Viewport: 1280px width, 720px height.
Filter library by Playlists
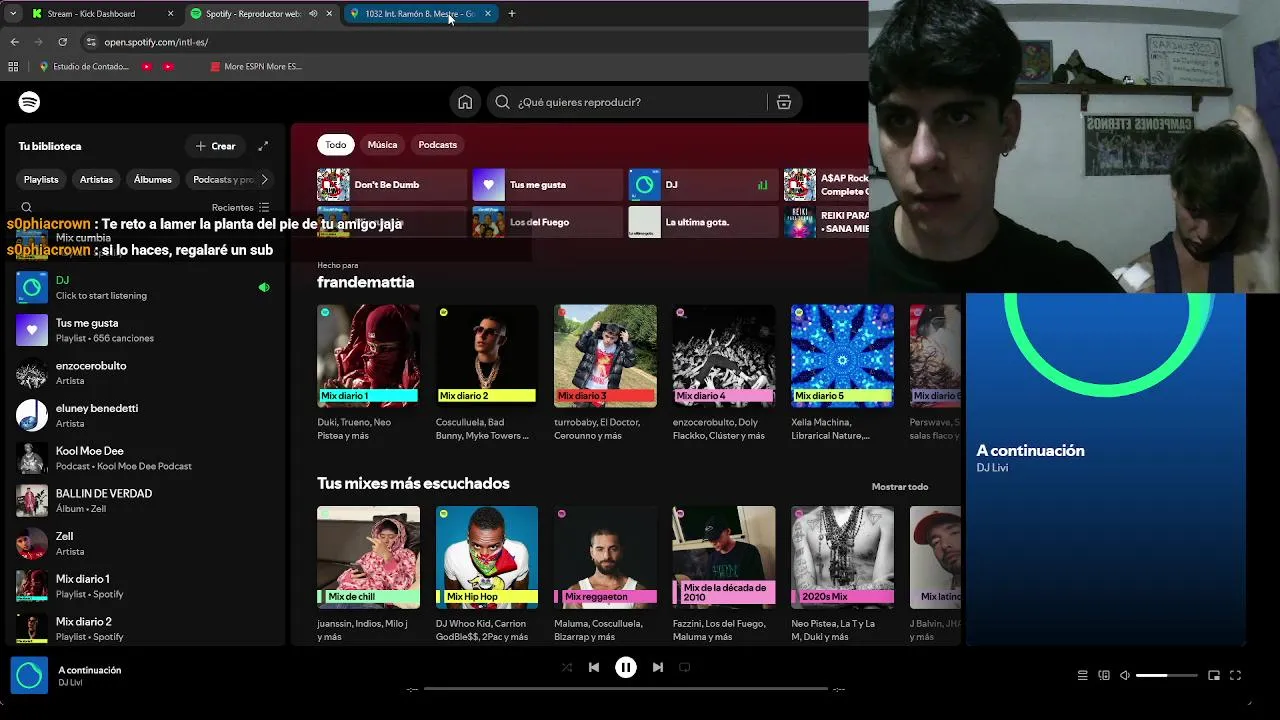(x=41, y=180)
